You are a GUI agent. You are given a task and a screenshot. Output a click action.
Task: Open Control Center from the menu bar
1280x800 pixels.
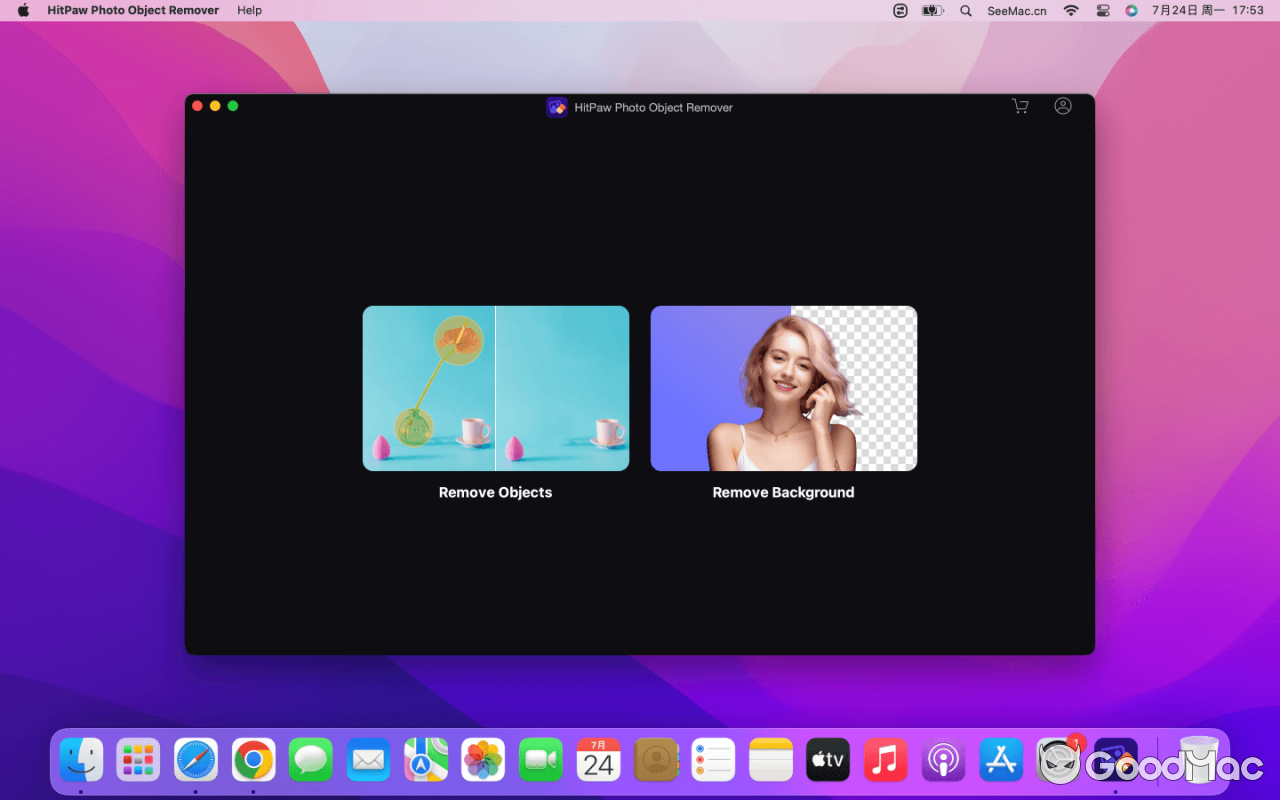point(1103,10)
